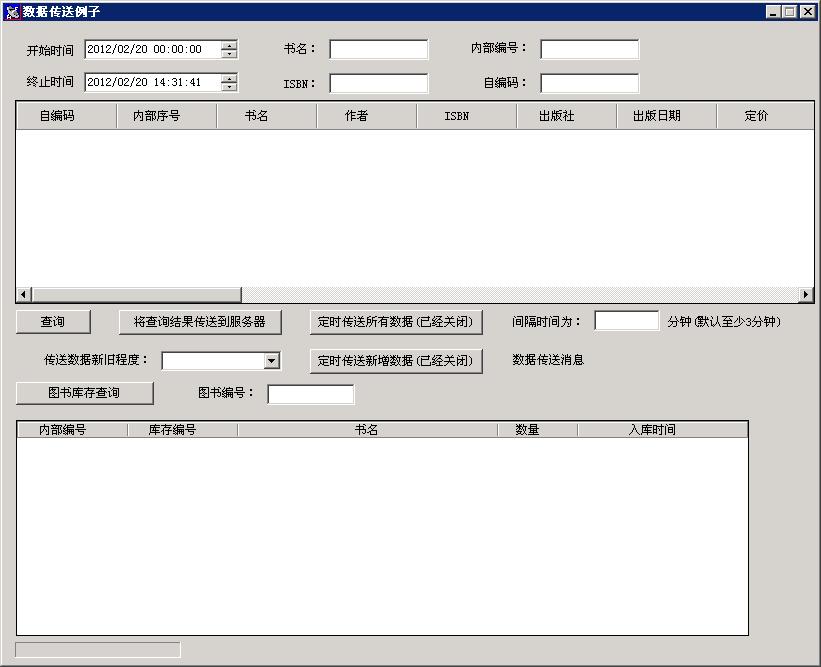The height and width of the screenshot is (667, 821).
Task: Focus the 书名 input field
Action: pos(378,50)
